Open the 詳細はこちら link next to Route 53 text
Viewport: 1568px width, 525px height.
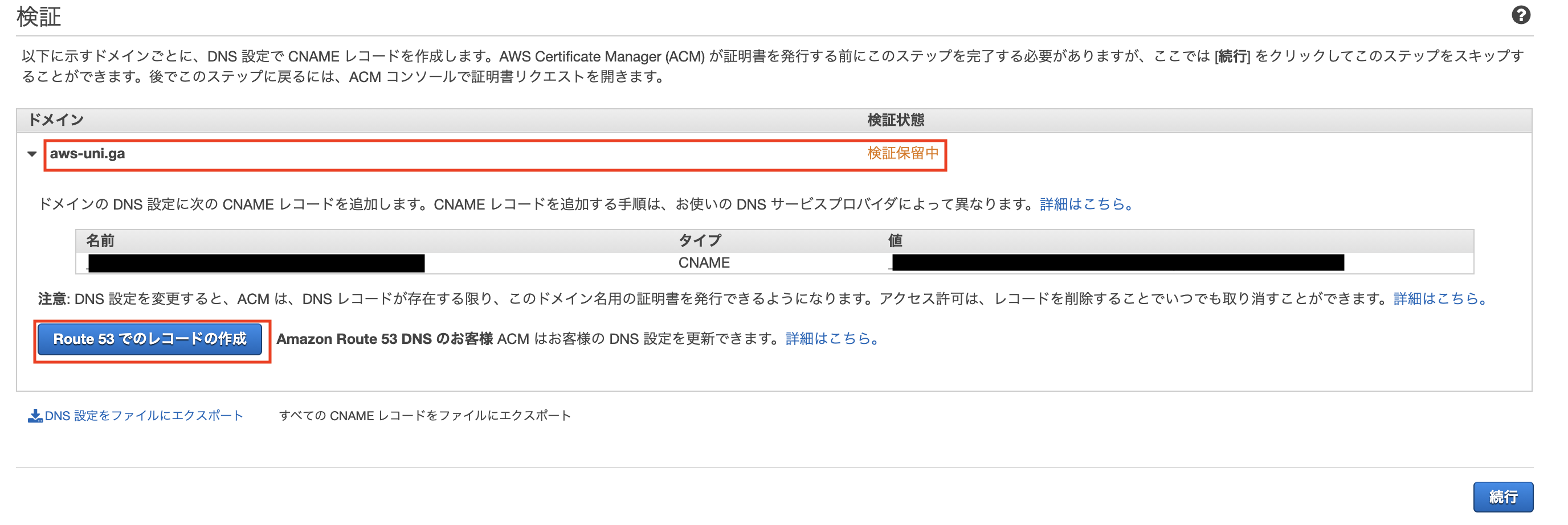tap(836, 339)
